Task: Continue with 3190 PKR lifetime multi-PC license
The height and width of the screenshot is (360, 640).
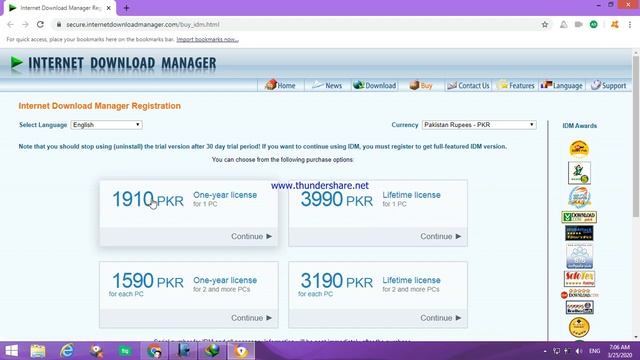Action: coord(440,318)
